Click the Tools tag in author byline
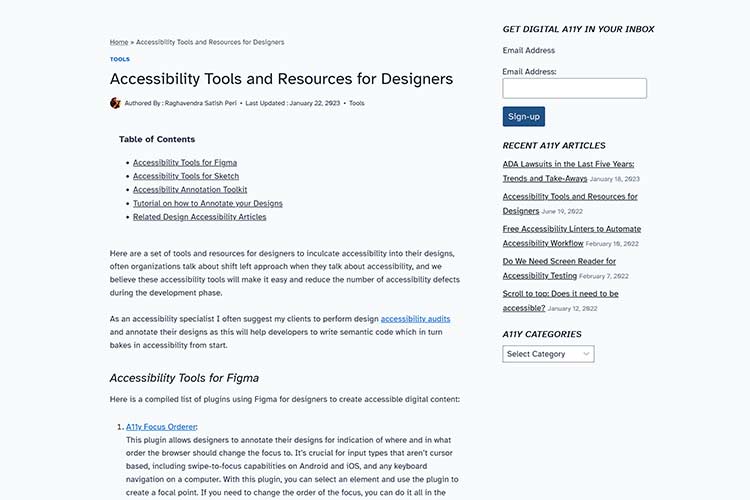The image size is (750, 500). click(x=356, y=103)
